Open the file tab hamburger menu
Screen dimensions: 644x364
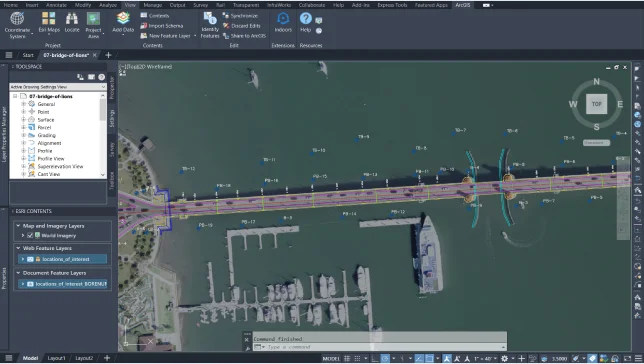(x=9, y=55)
